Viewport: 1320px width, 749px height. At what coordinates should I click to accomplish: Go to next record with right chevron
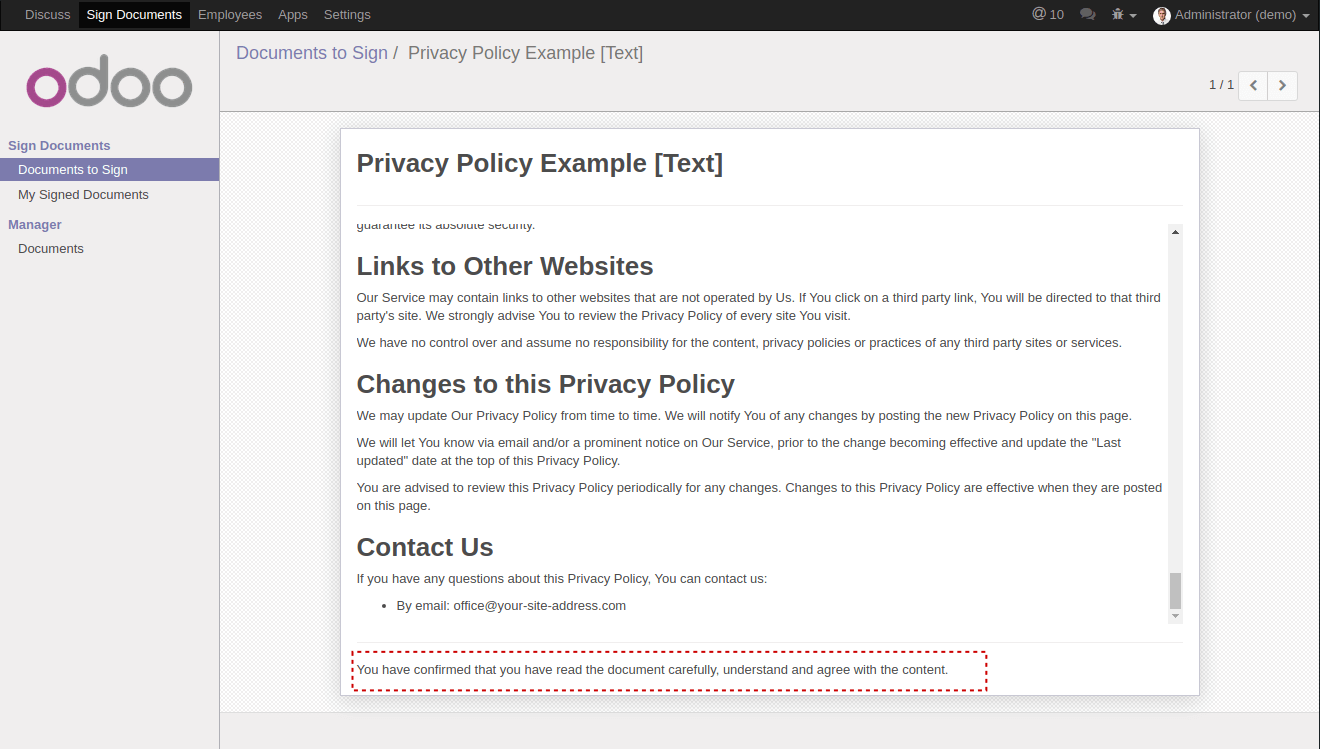(1282, 86)
